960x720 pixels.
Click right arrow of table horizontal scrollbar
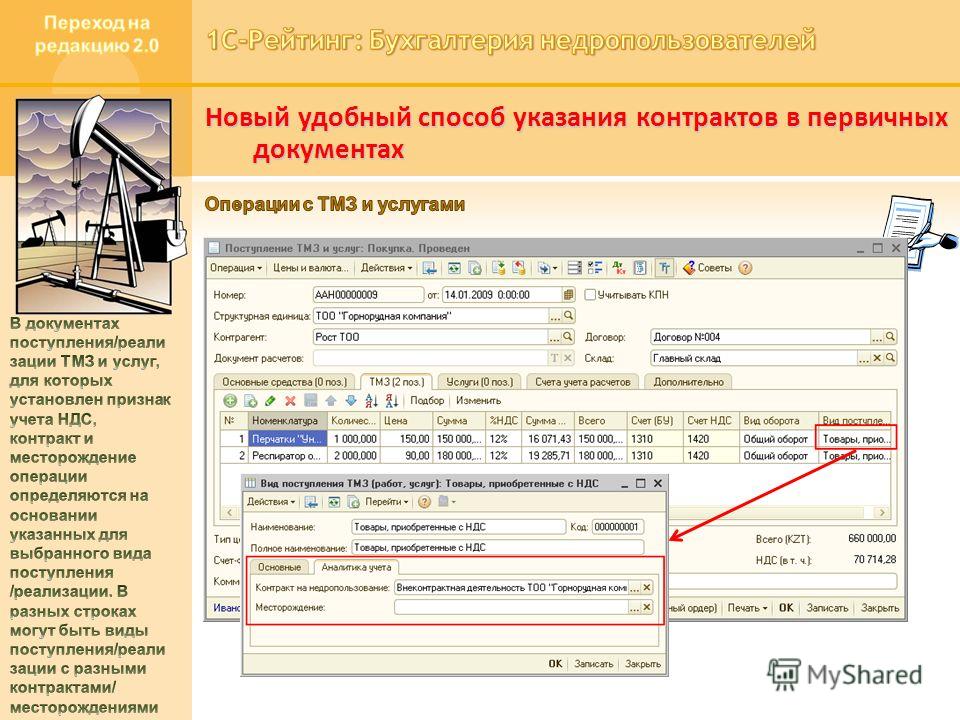(882, 512)
